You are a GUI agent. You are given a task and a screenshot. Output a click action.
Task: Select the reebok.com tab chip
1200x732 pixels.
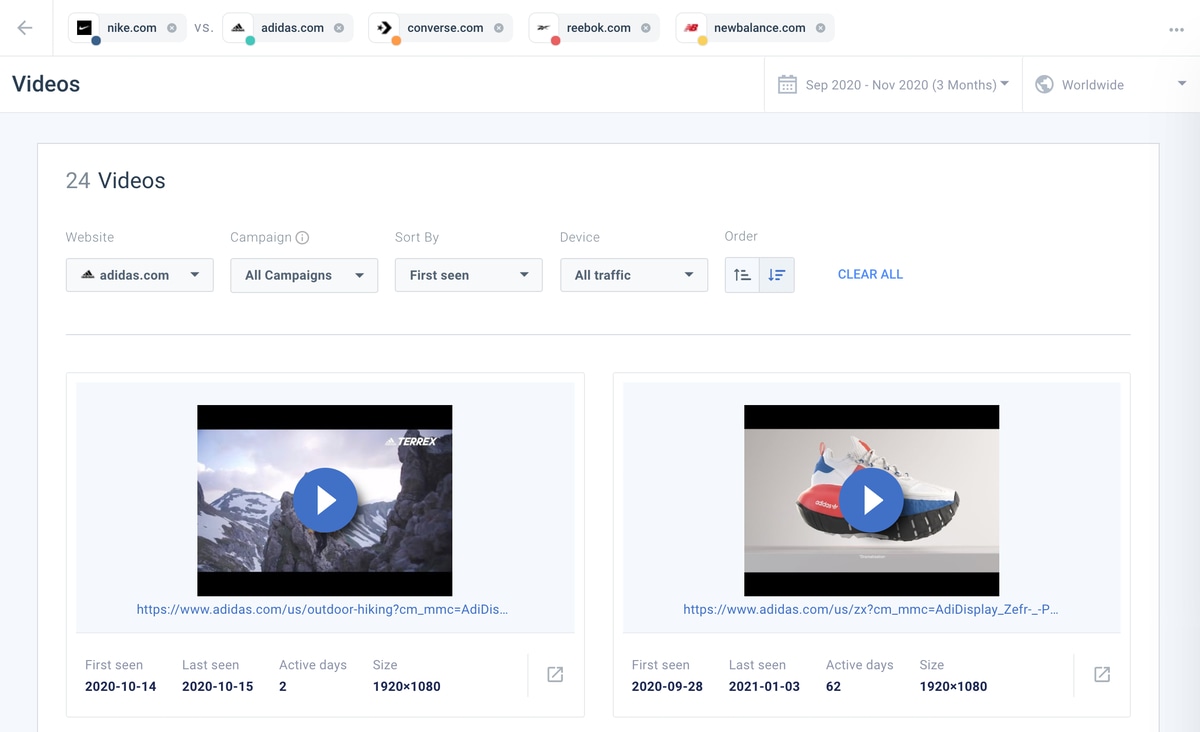point(593,28)
